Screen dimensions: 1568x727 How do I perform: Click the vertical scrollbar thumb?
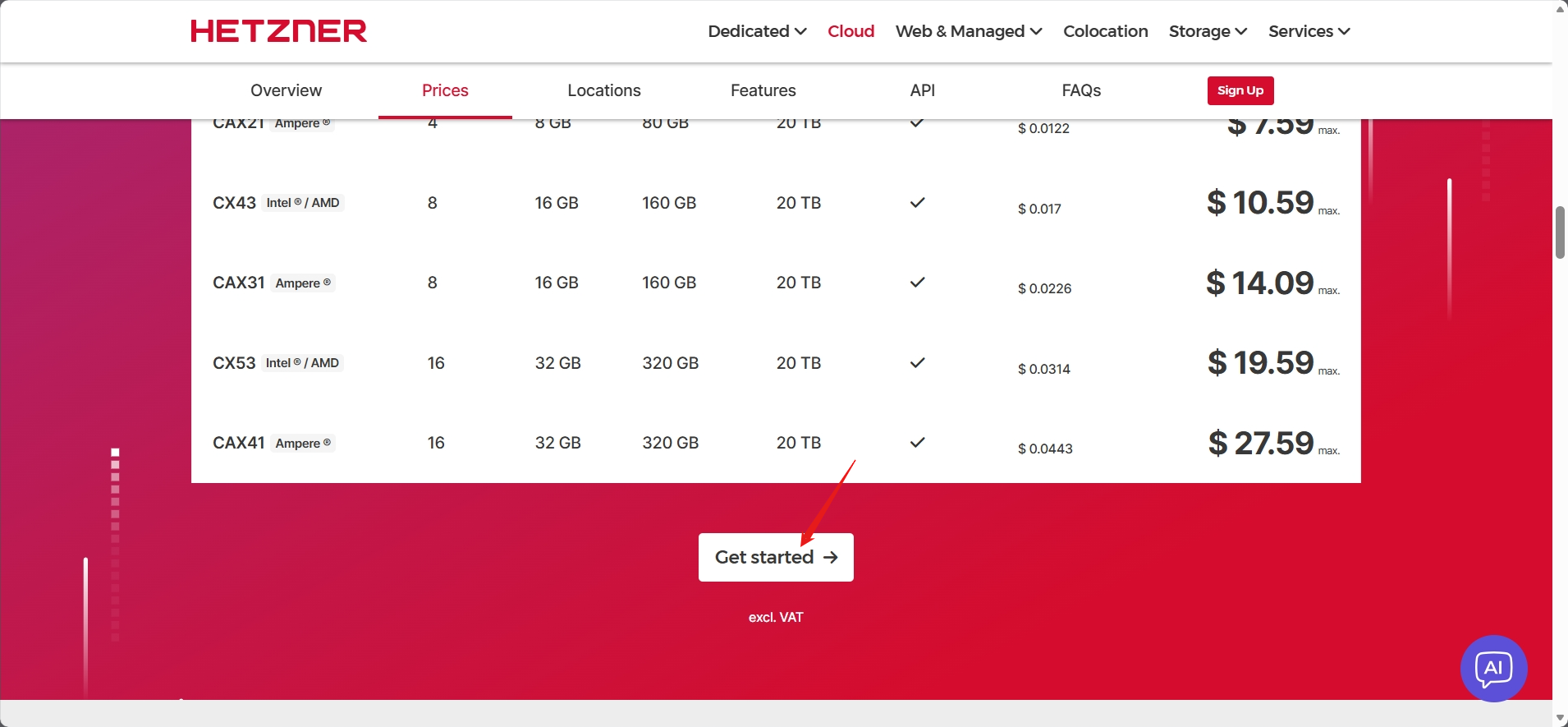tap(1560, 232)
